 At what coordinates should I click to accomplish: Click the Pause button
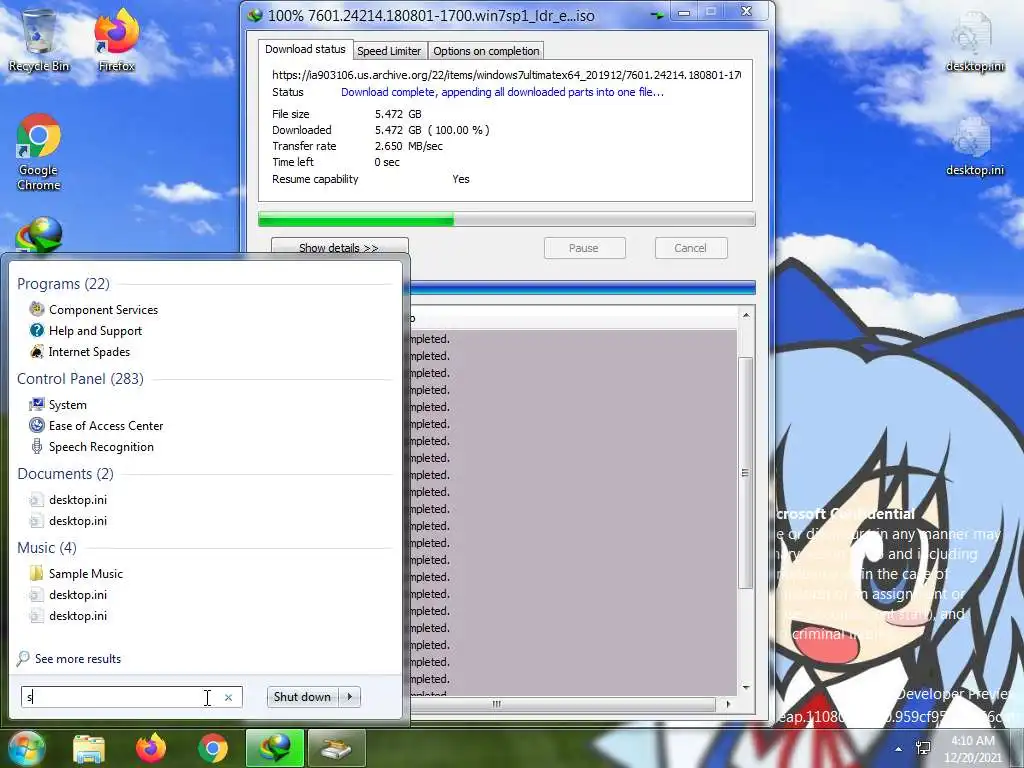click(x=584, y=248)
